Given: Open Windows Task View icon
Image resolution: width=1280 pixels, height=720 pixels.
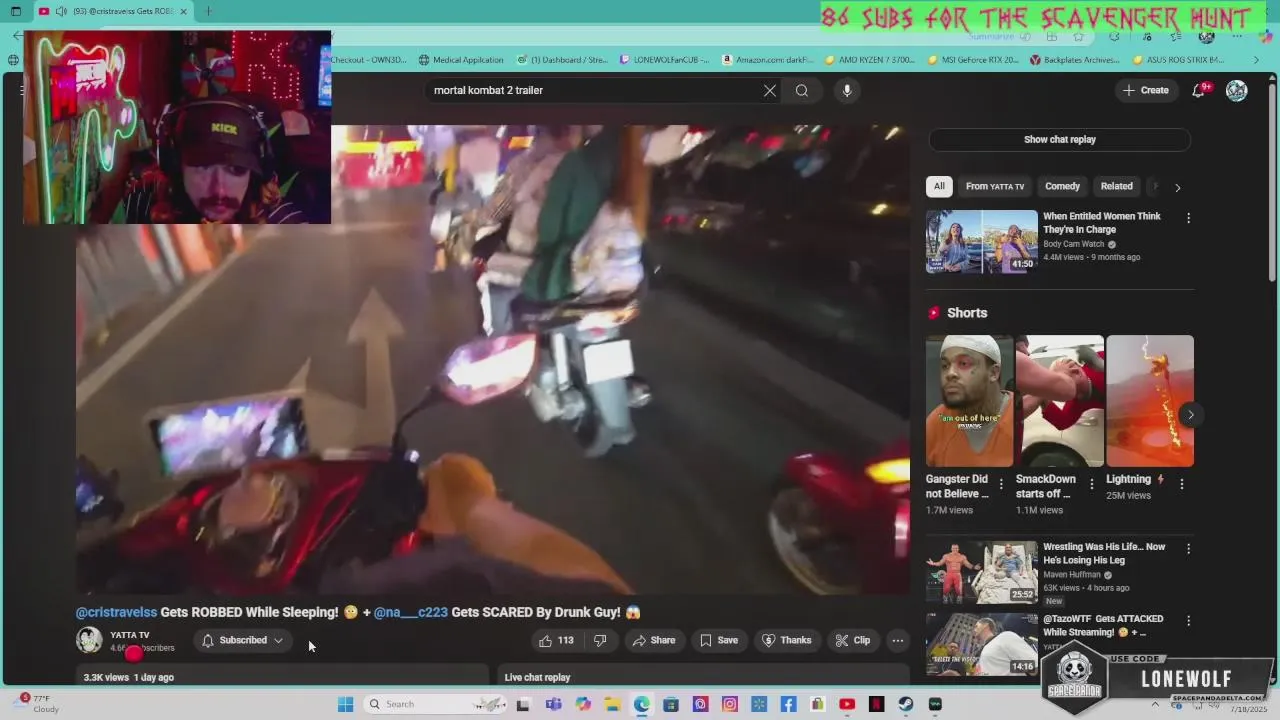Looking at the screenshot, I should click(523, 704).
